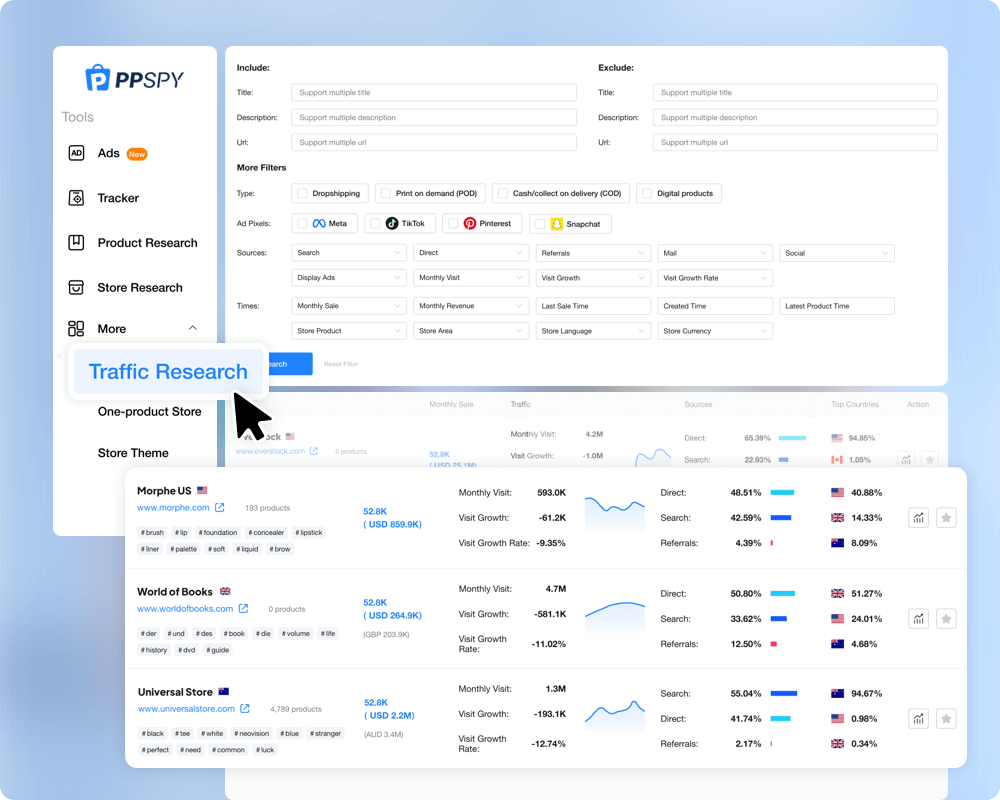
Task: Favorite the Morphe US store star
Action: click(946, 518)
